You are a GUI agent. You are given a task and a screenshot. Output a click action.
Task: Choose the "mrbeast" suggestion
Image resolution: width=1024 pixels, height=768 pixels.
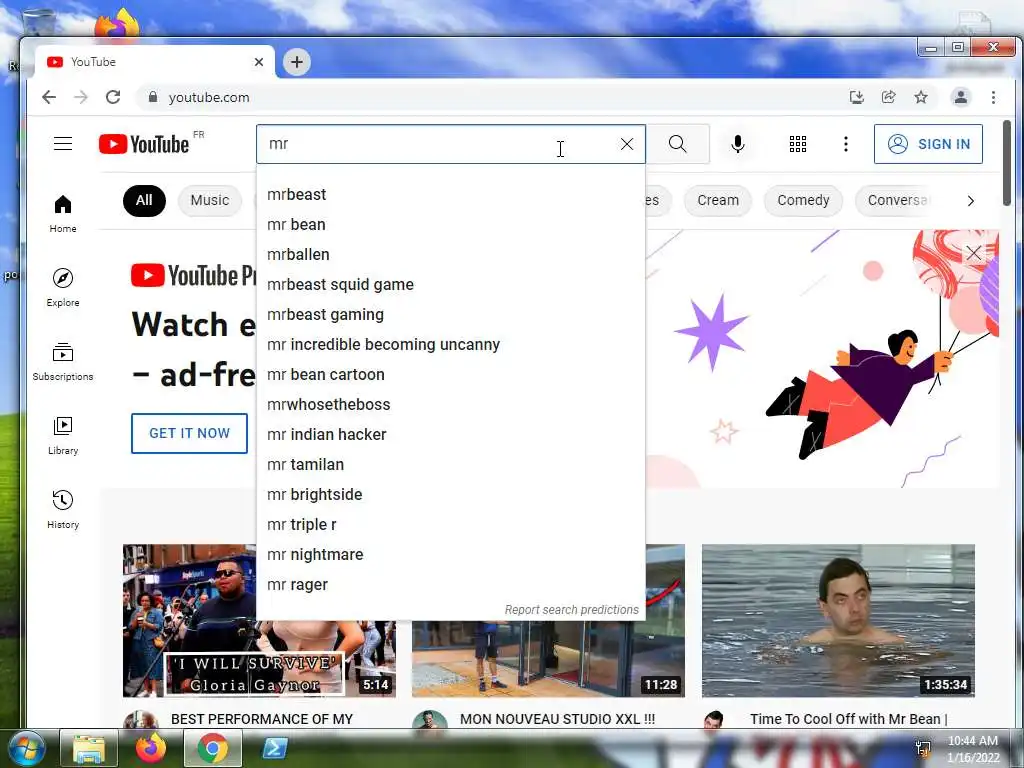[x=451, y=195]
